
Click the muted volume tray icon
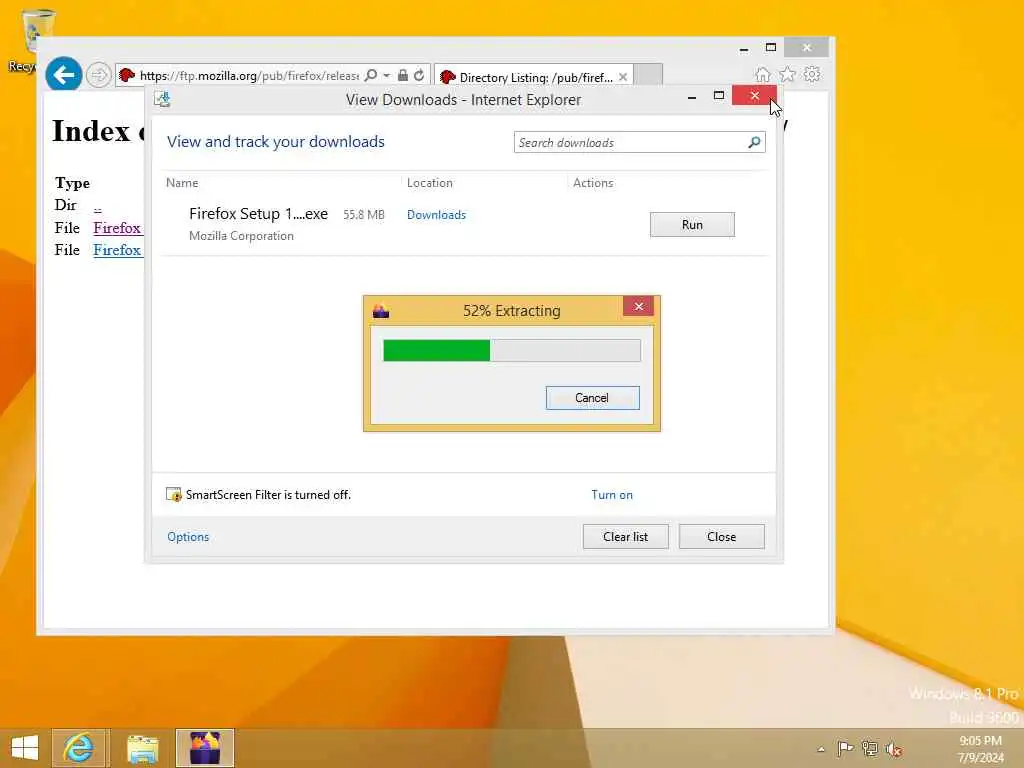[x=894, y=749]
